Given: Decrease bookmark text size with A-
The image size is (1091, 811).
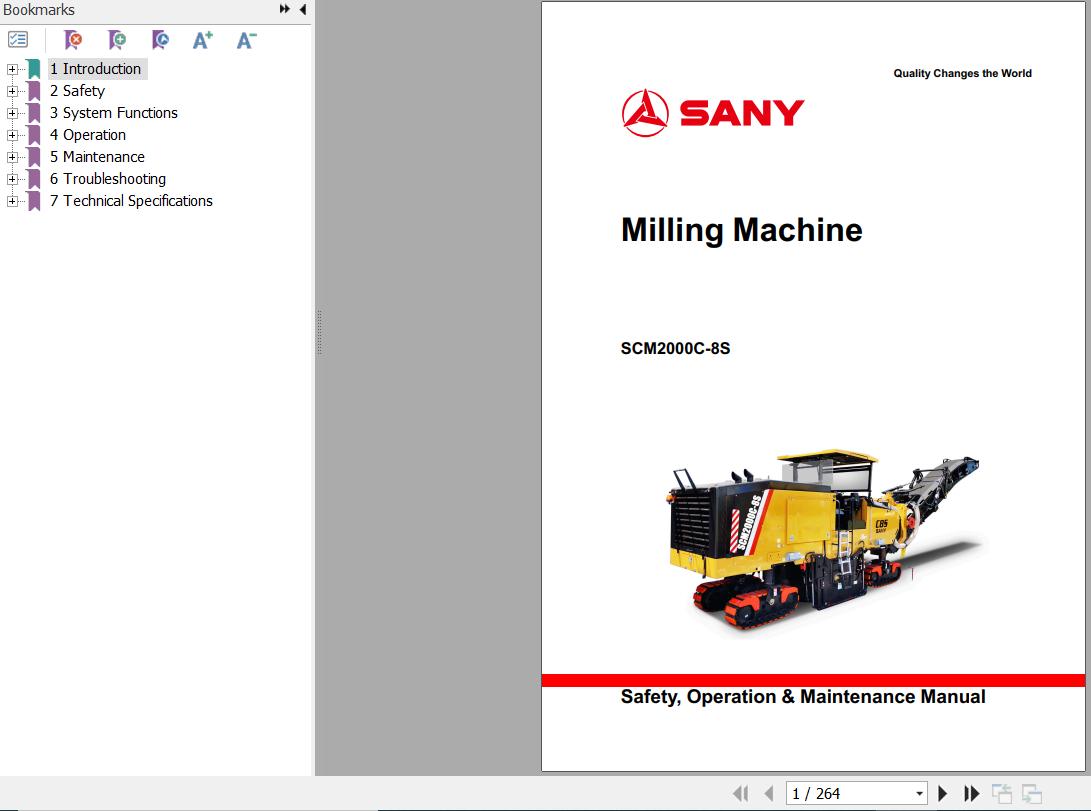Looking at the screenshot, I should click(246, 40).
